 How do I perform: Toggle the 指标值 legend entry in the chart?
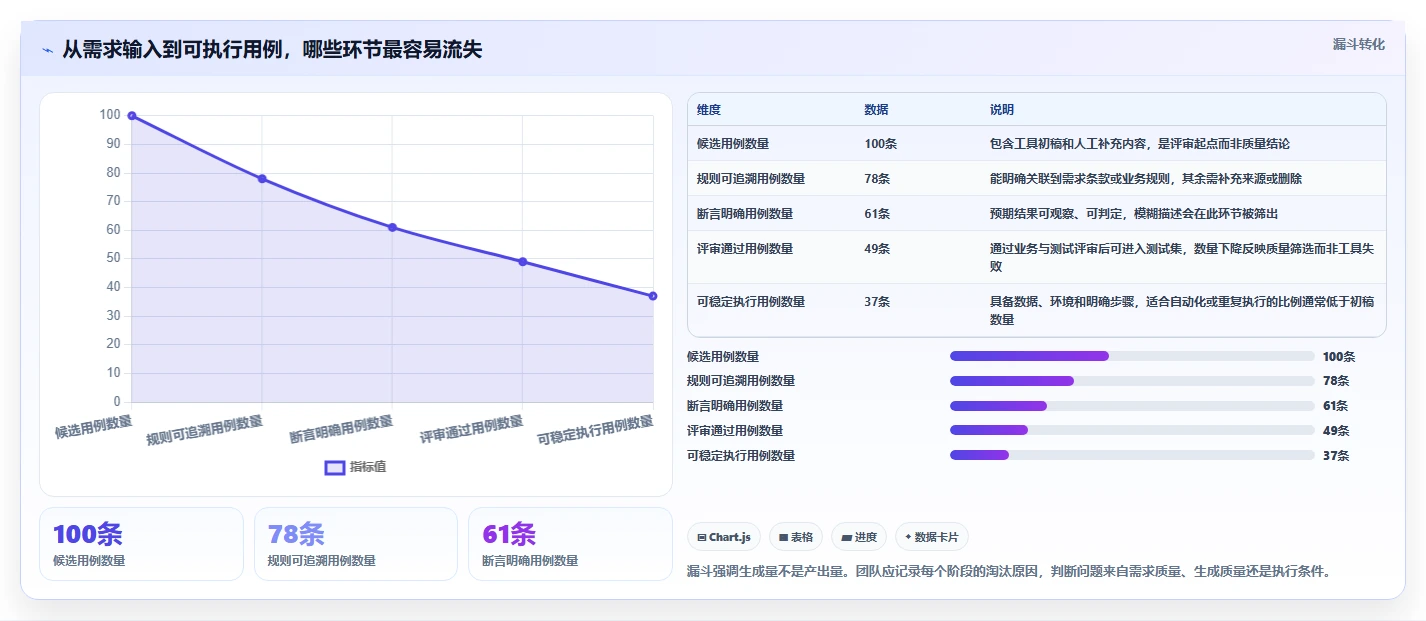[x=356, y=467]
